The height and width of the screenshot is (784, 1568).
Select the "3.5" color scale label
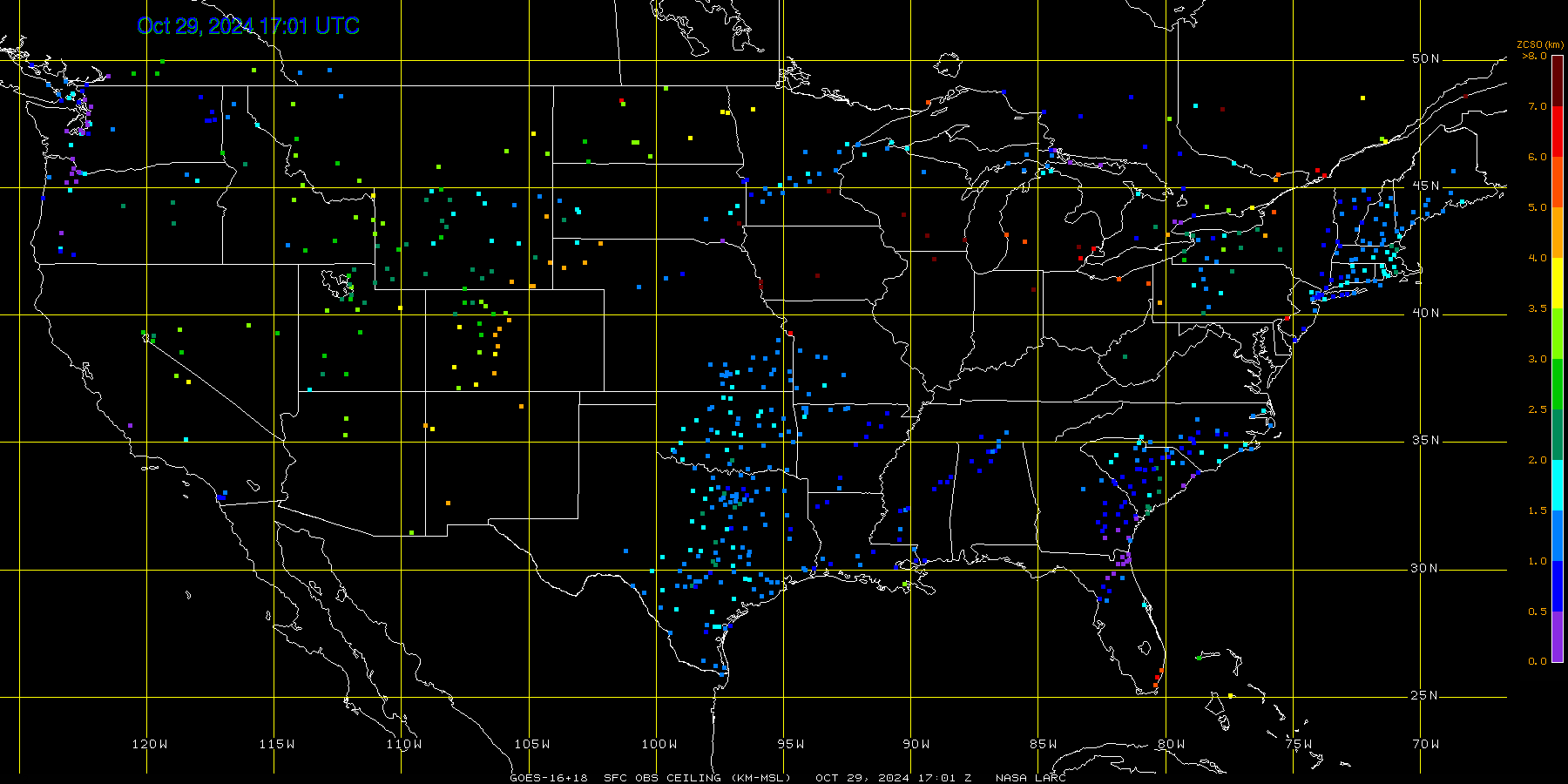pyautogui.click(x=1538, y=308)
